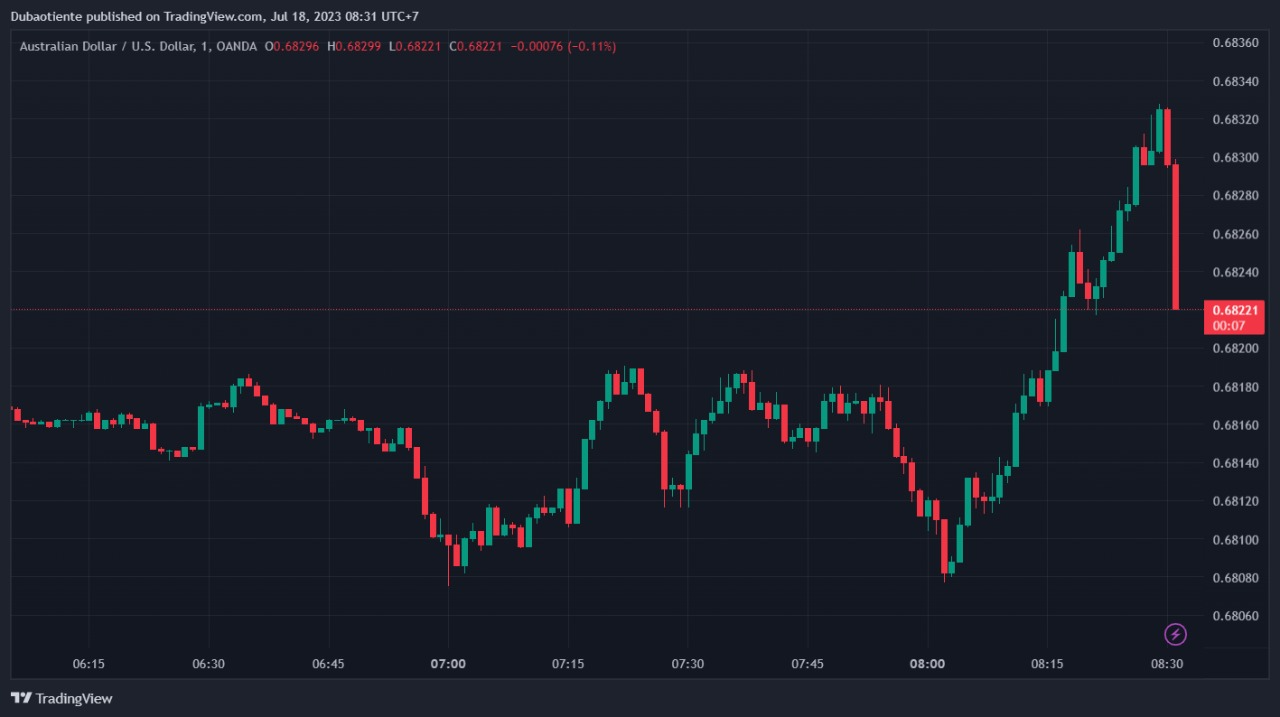1280x717 pixels.
Task: Click the 0.68360 price scale label
Action: click(1235, 43)
